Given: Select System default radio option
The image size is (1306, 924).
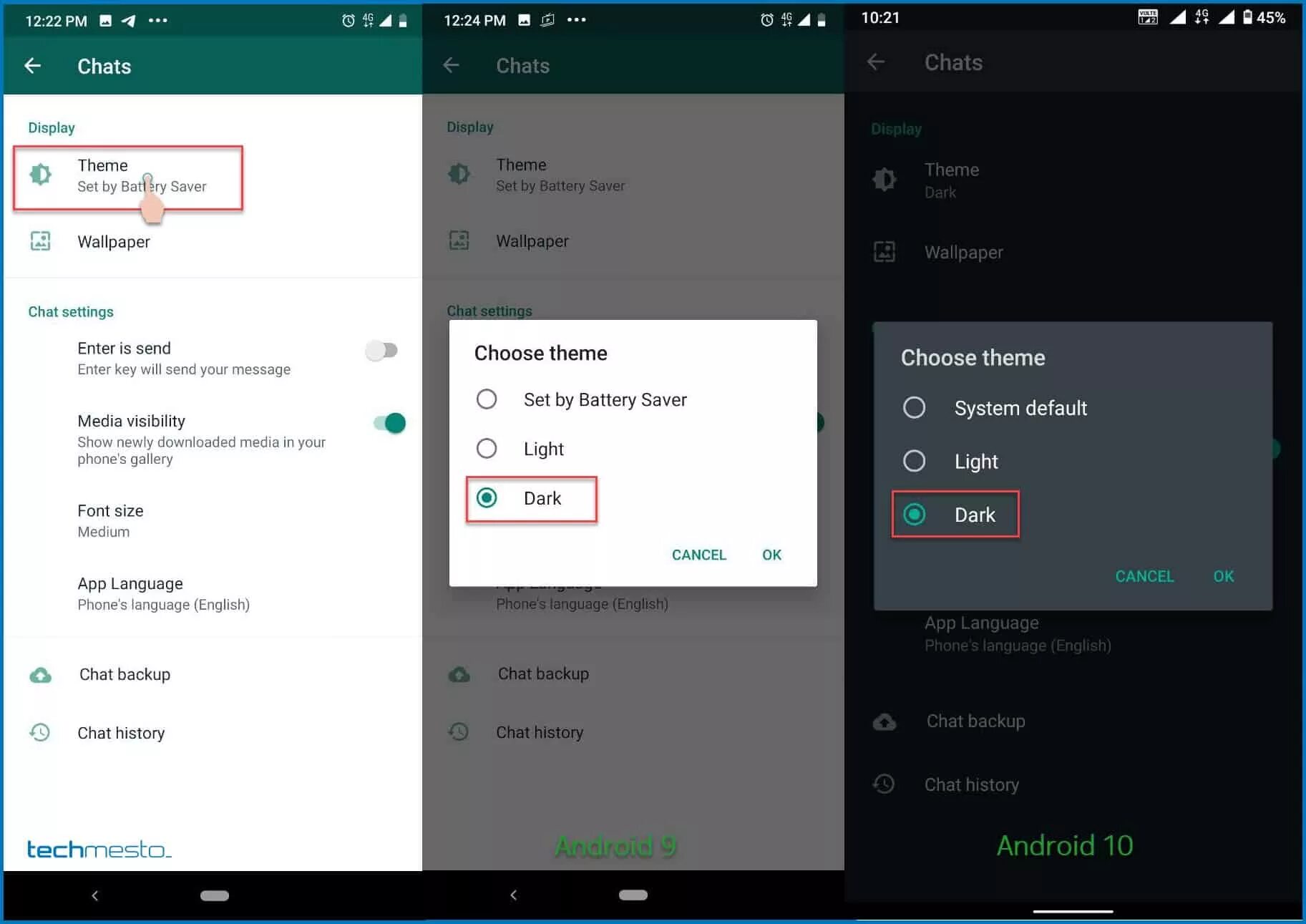Looking at the screenshot, I should point(914,407).
